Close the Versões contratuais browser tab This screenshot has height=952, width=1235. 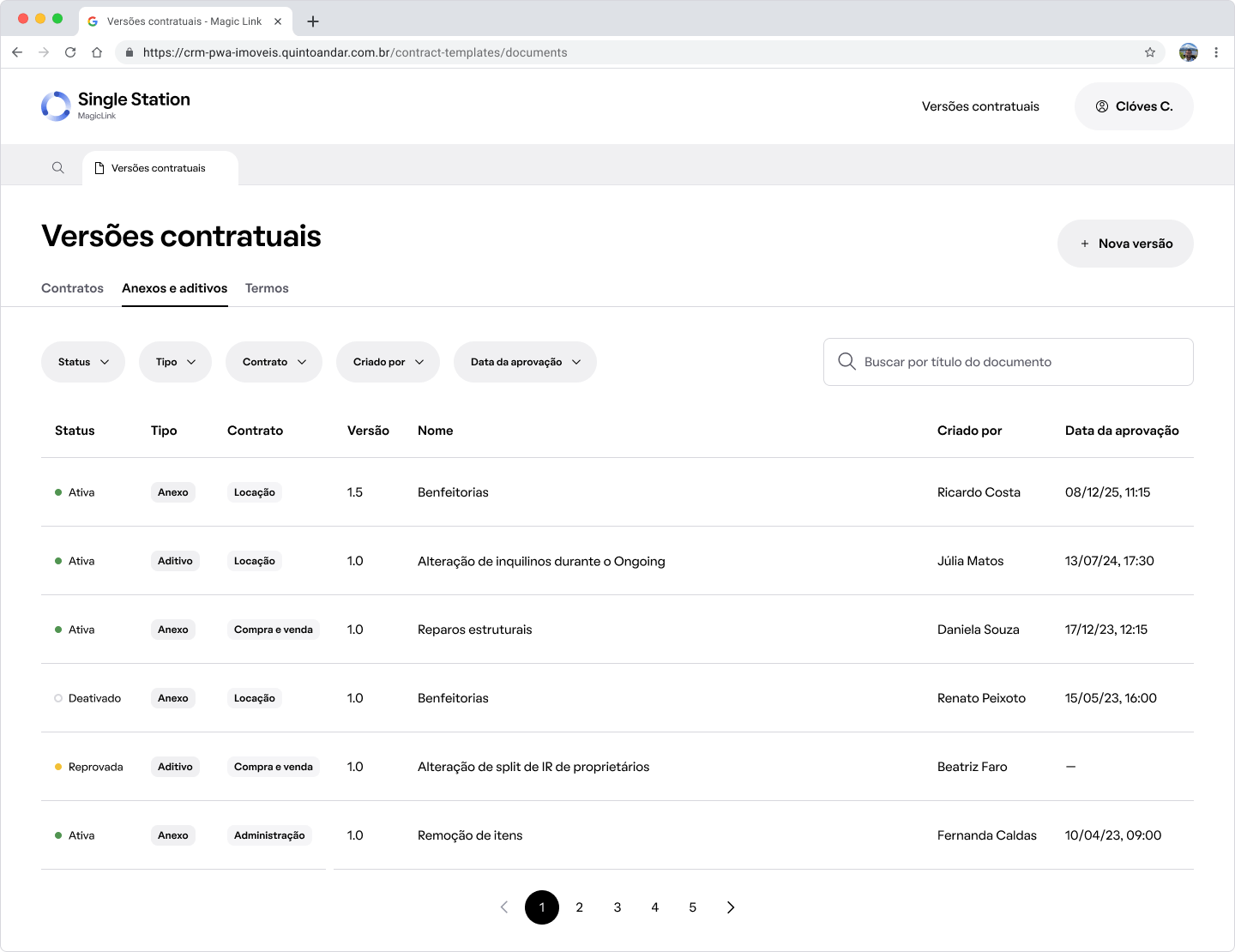click(278, 21)
